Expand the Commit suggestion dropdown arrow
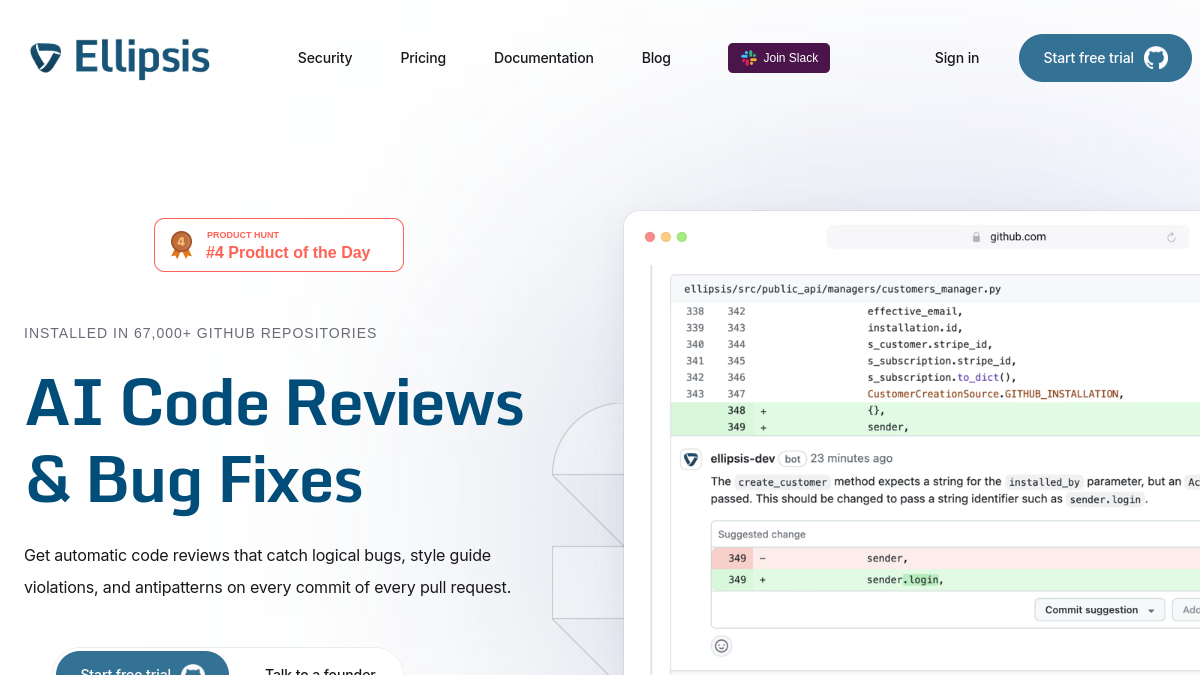This screenshot has height=675, width=1200. click(1152, 610)
